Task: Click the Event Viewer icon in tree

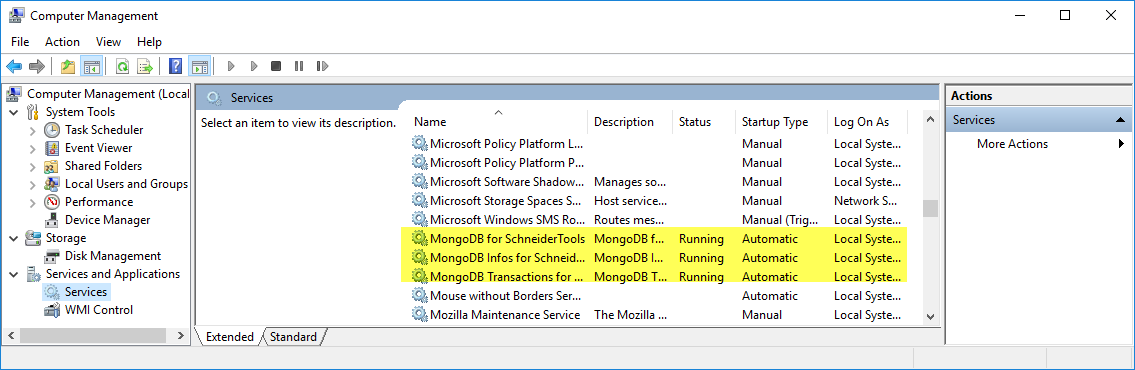Action: click(52, 148)
